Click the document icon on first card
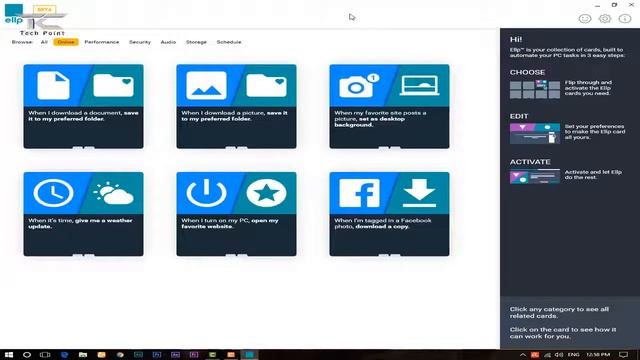640x360 pixels. tap(53, 85)
